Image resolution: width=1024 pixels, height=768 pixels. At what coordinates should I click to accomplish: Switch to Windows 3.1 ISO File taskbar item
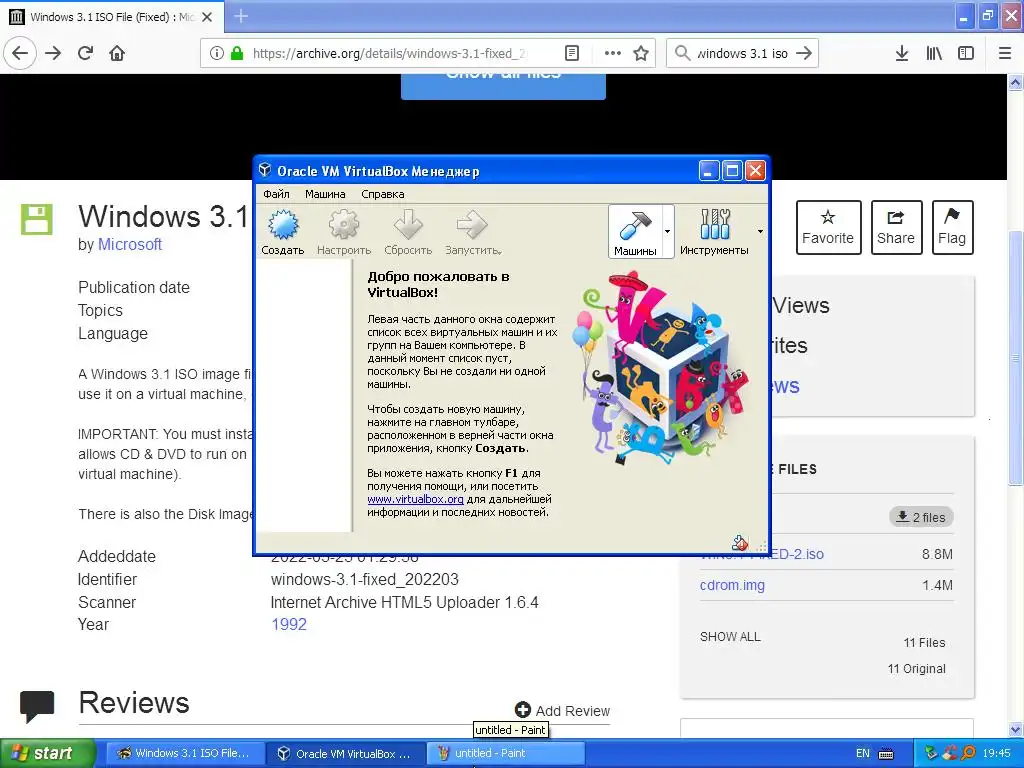[185, 754]
